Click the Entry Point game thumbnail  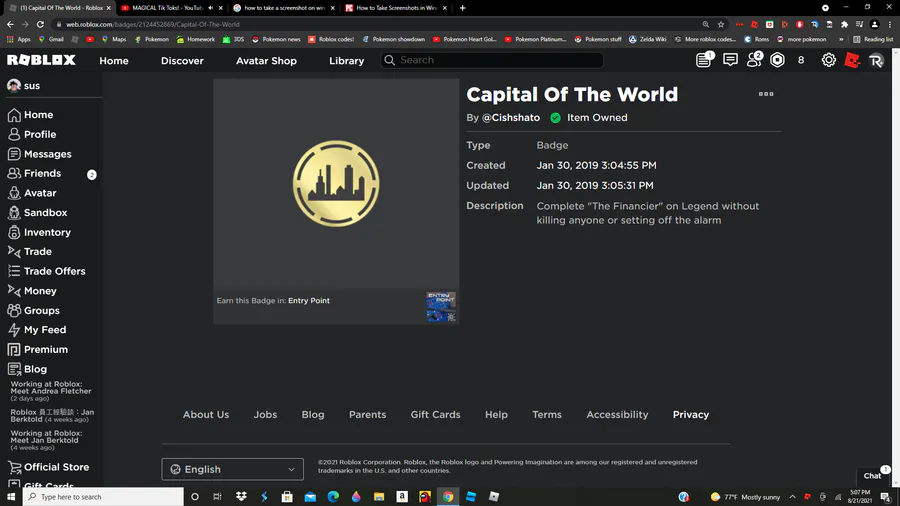click(x=441, y=307)
